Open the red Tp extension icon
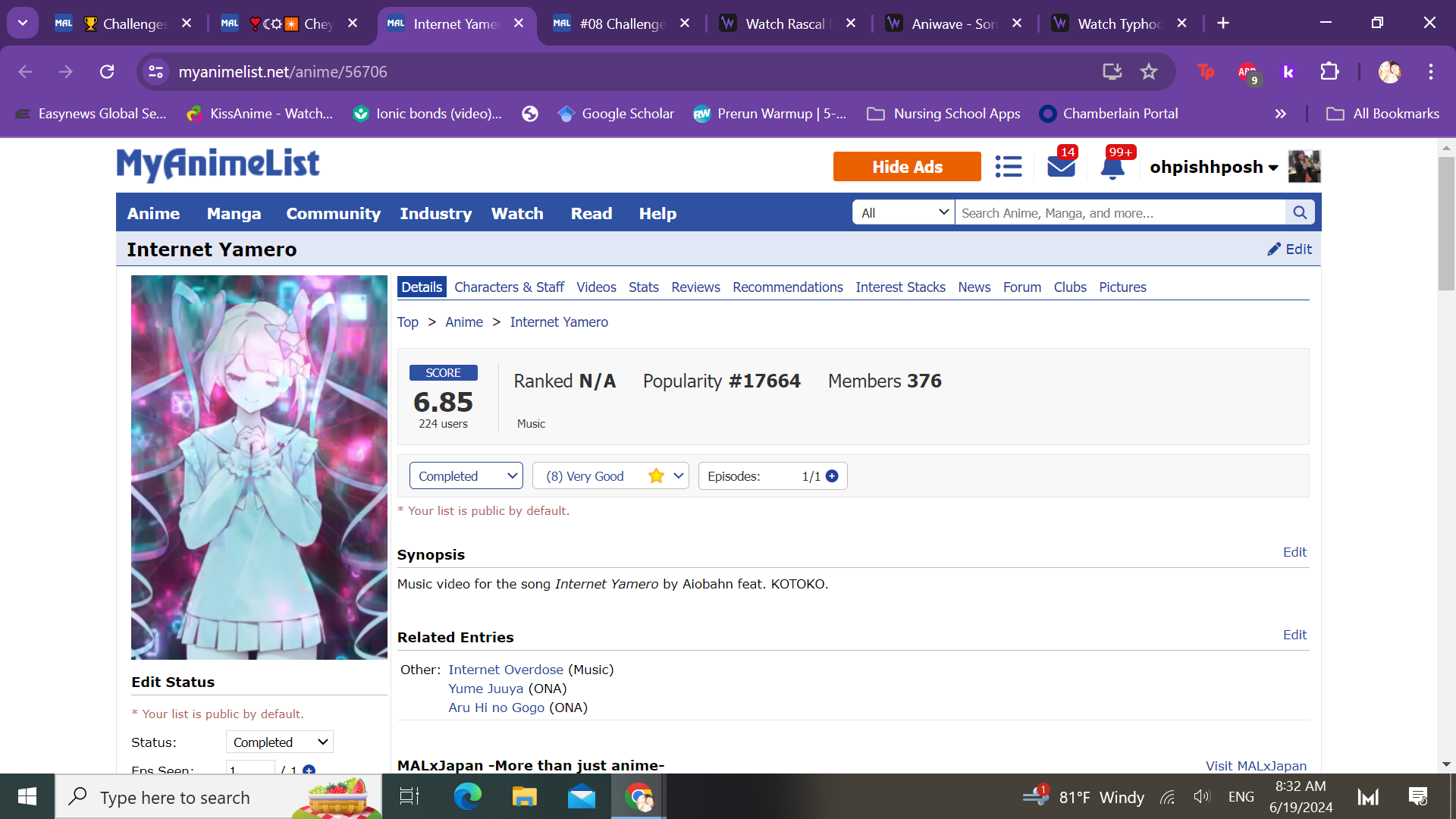Viewport: 1456px width, 819px height. (x=1207, y=72)
